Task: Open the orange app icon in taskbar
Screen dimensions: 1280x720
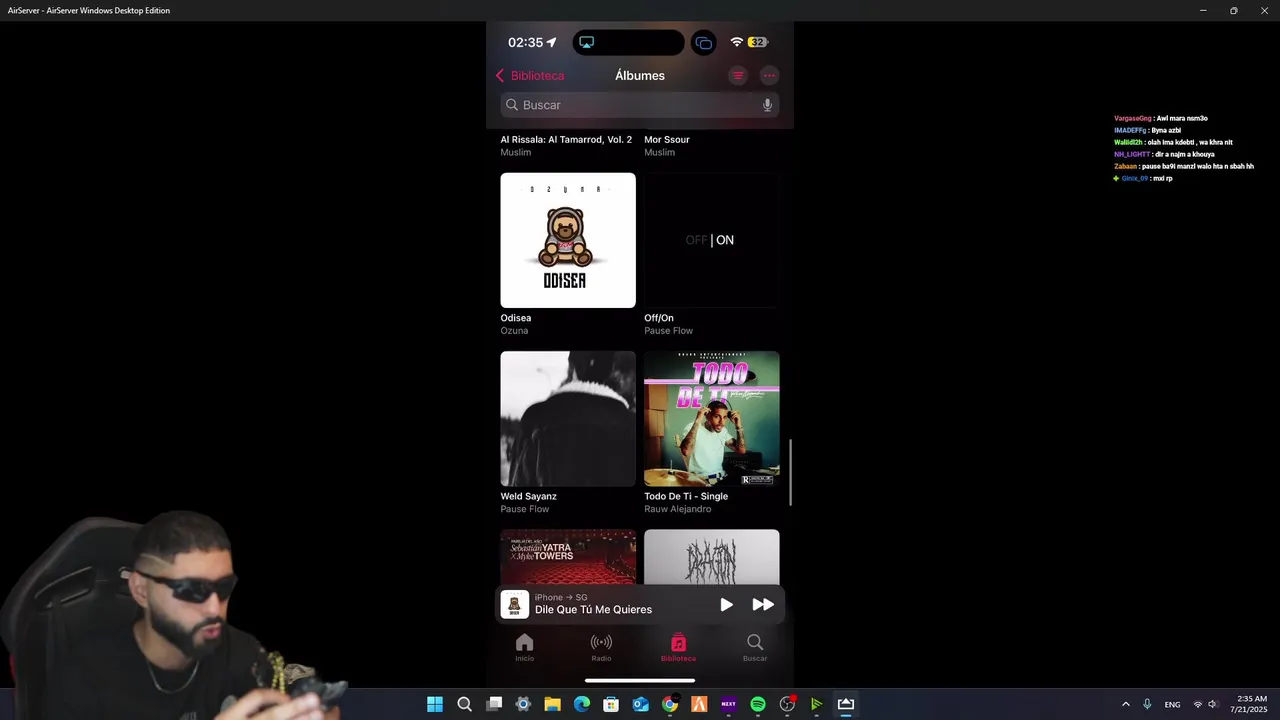Action: click(x=699, y=704)
